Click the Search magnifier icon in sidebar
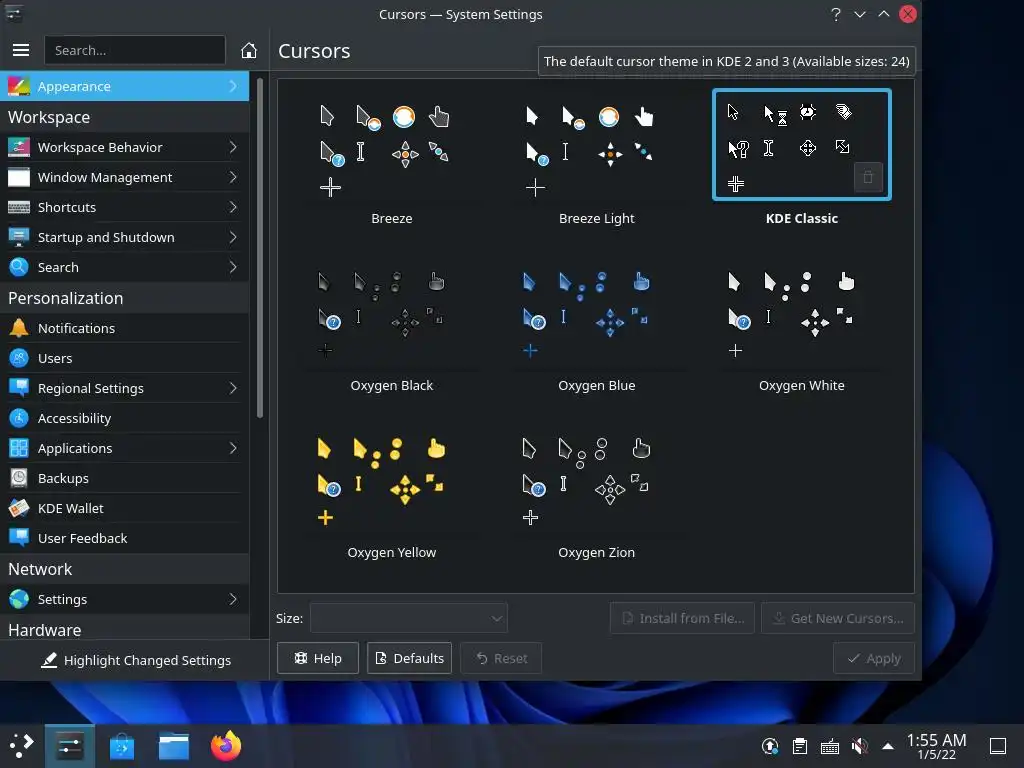Viewport: 1024px width, 768px height. (19, 267)
